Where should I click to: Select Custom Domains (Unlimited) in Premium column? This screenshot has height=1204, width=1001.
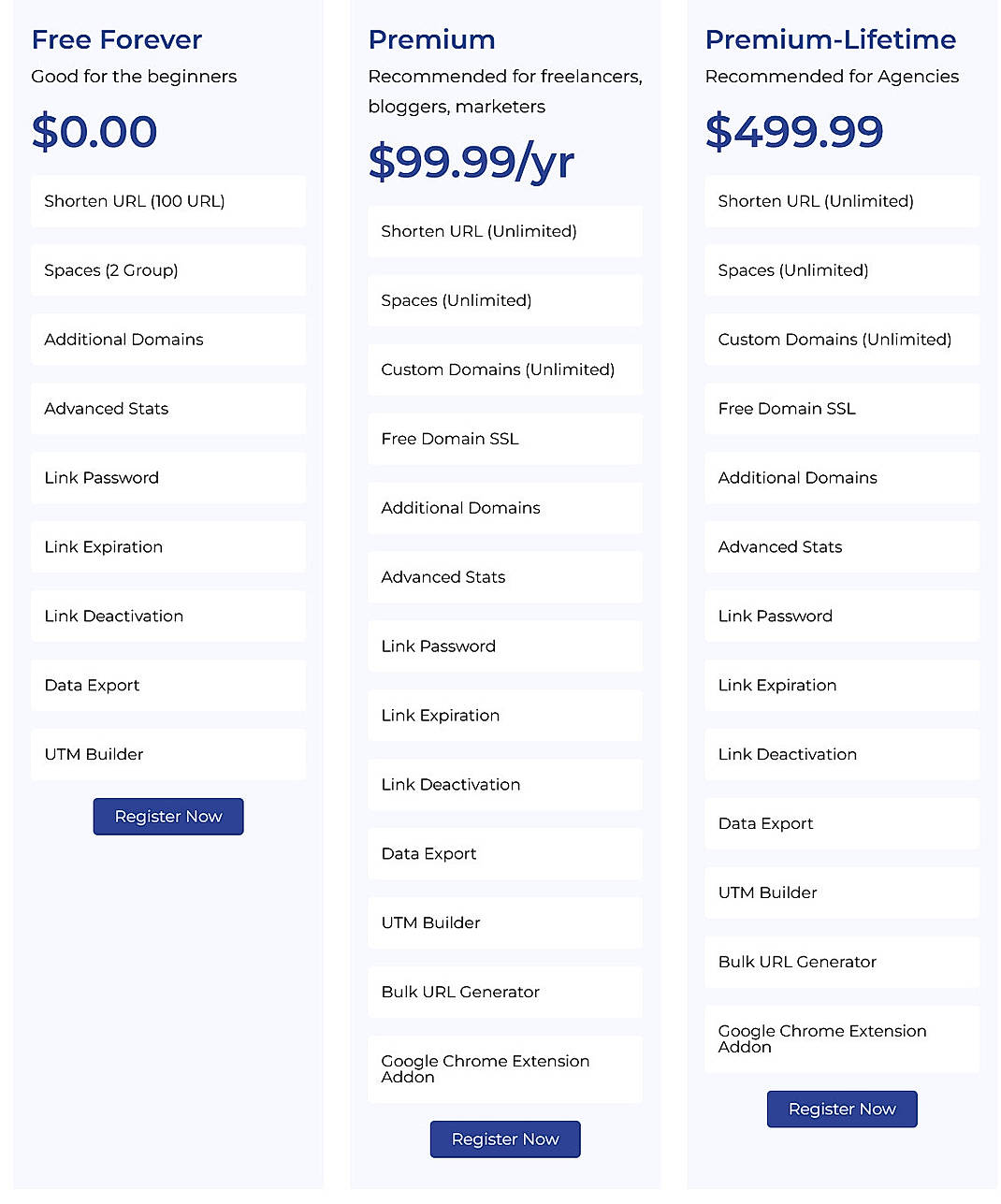[505, 370]
